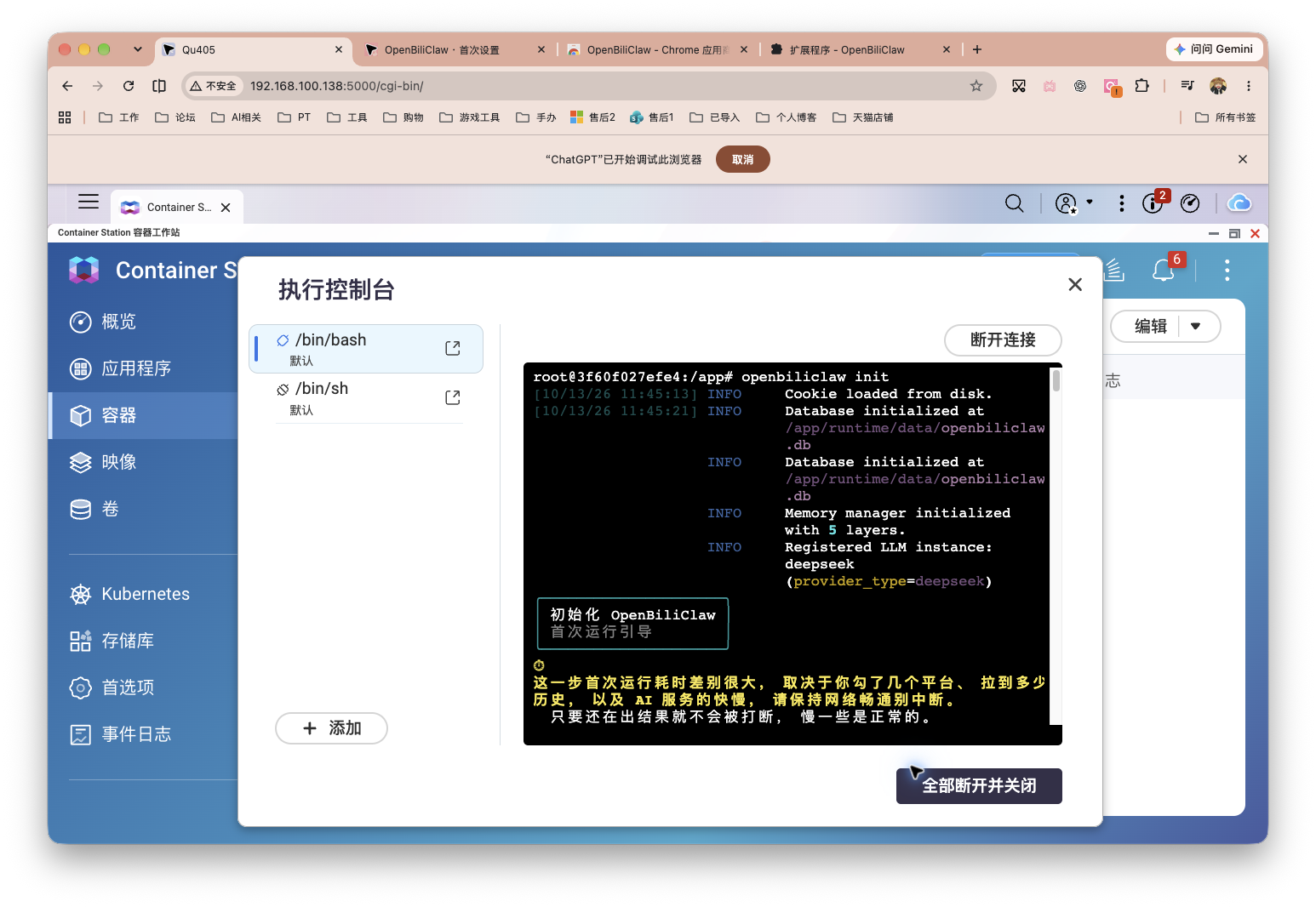
Task: Expand the 编辑 dropdown arrow
Action: (1195, 326)
